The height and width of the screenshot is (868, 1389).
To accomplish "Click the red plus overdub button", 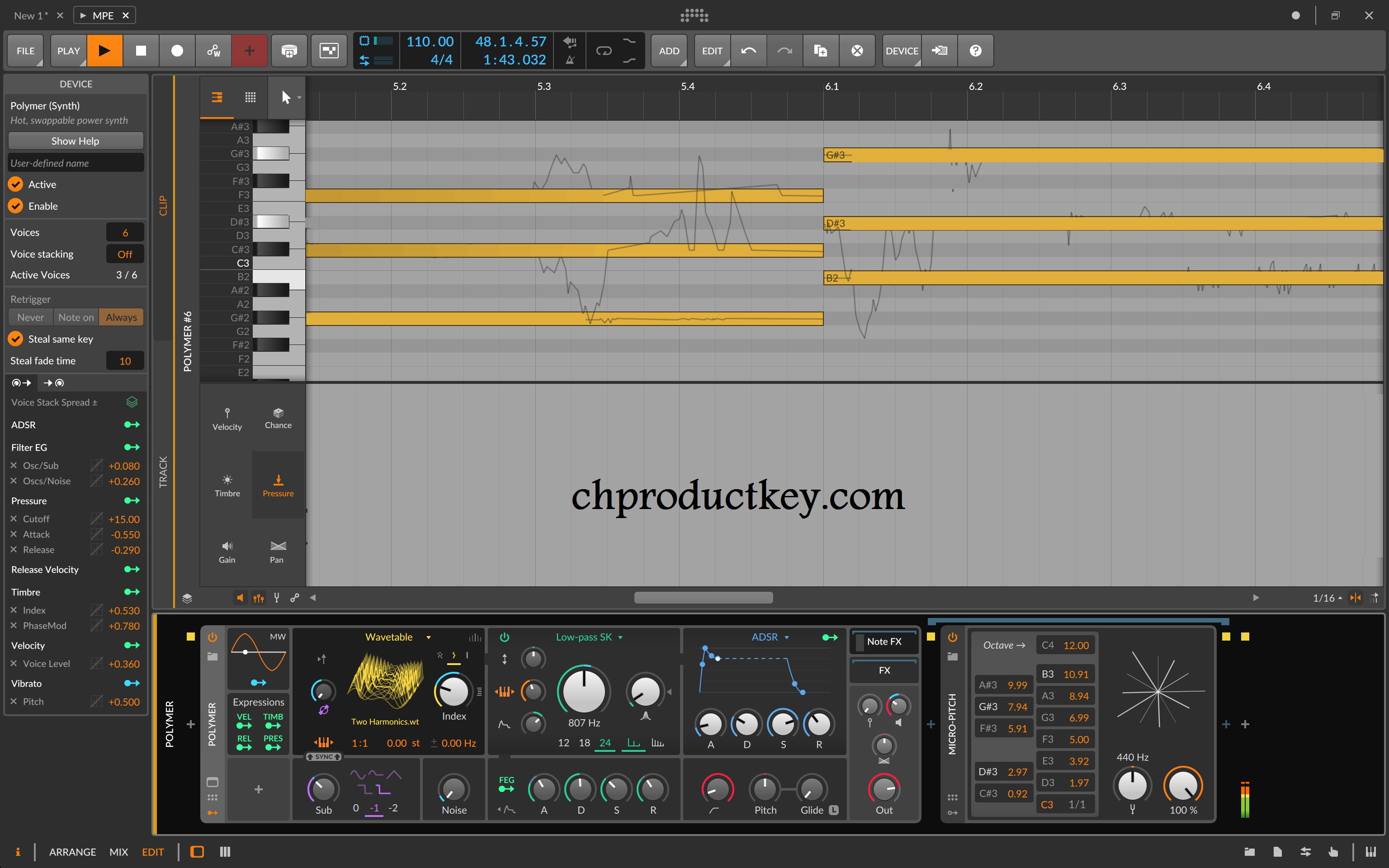I will coord(249,51).
